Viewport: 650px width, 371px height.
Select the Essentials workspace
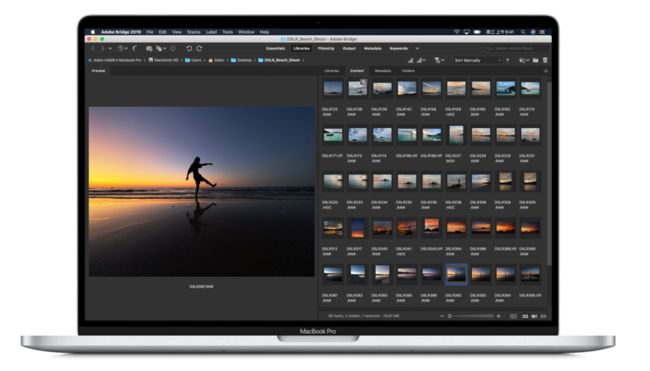pyautogui.click(x=275, y=48)
